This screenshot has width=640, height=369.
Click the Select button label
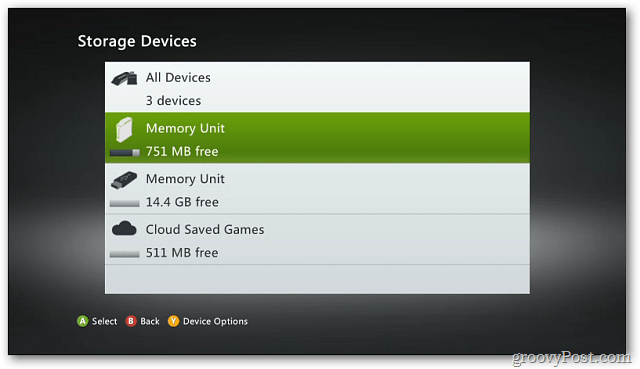click(x=104, y=321)
